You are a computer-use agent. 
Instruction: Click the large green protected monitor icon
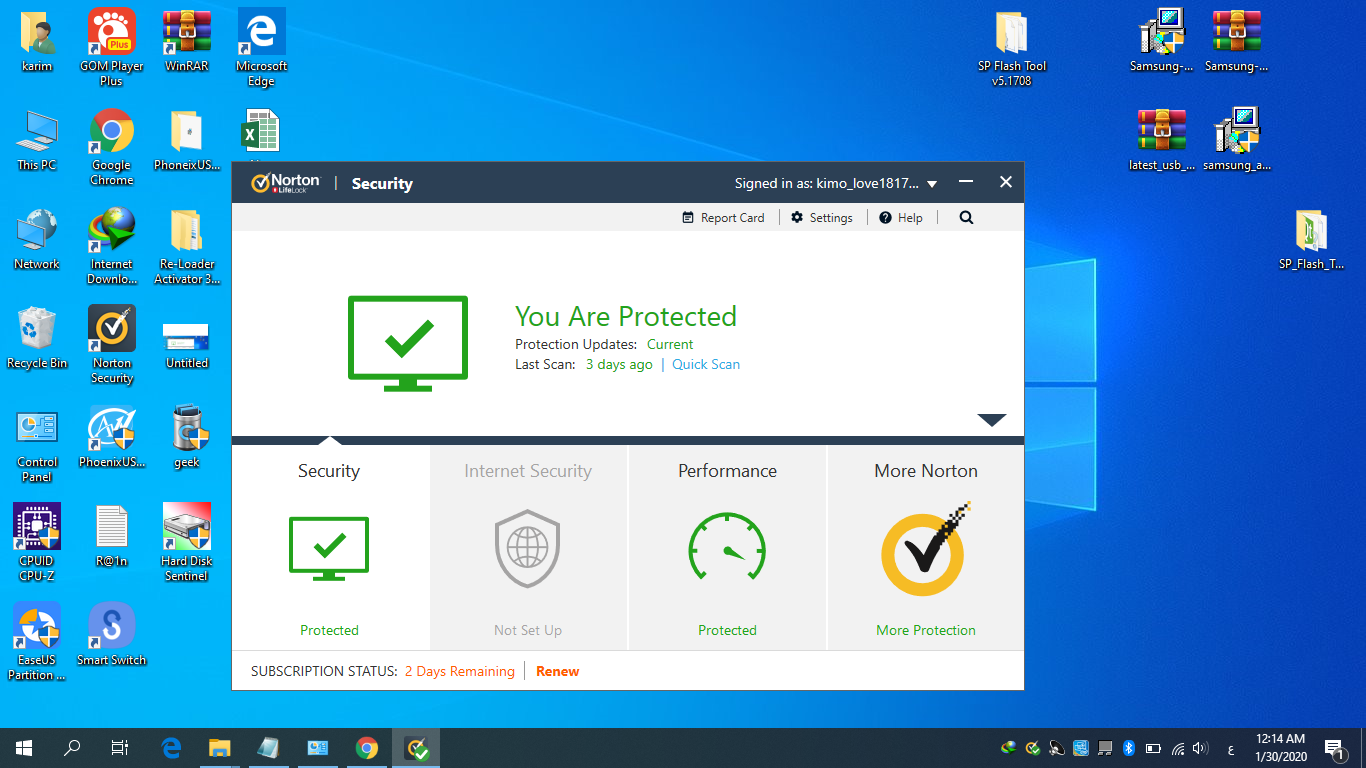point(407,344)
